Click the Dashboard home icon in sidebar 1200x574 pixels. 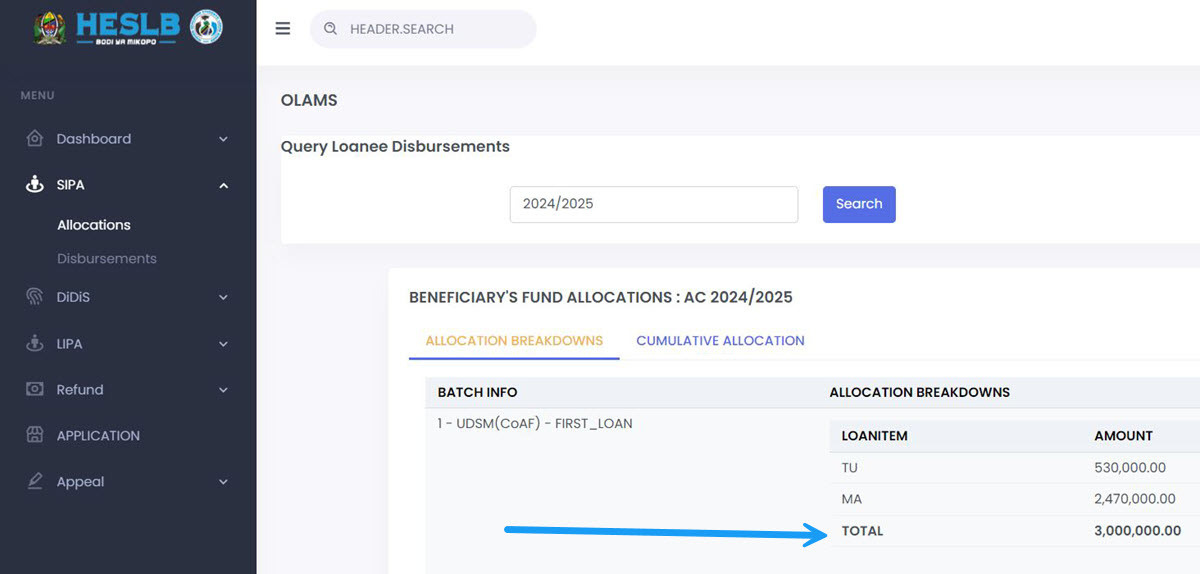tap(35, 139)
